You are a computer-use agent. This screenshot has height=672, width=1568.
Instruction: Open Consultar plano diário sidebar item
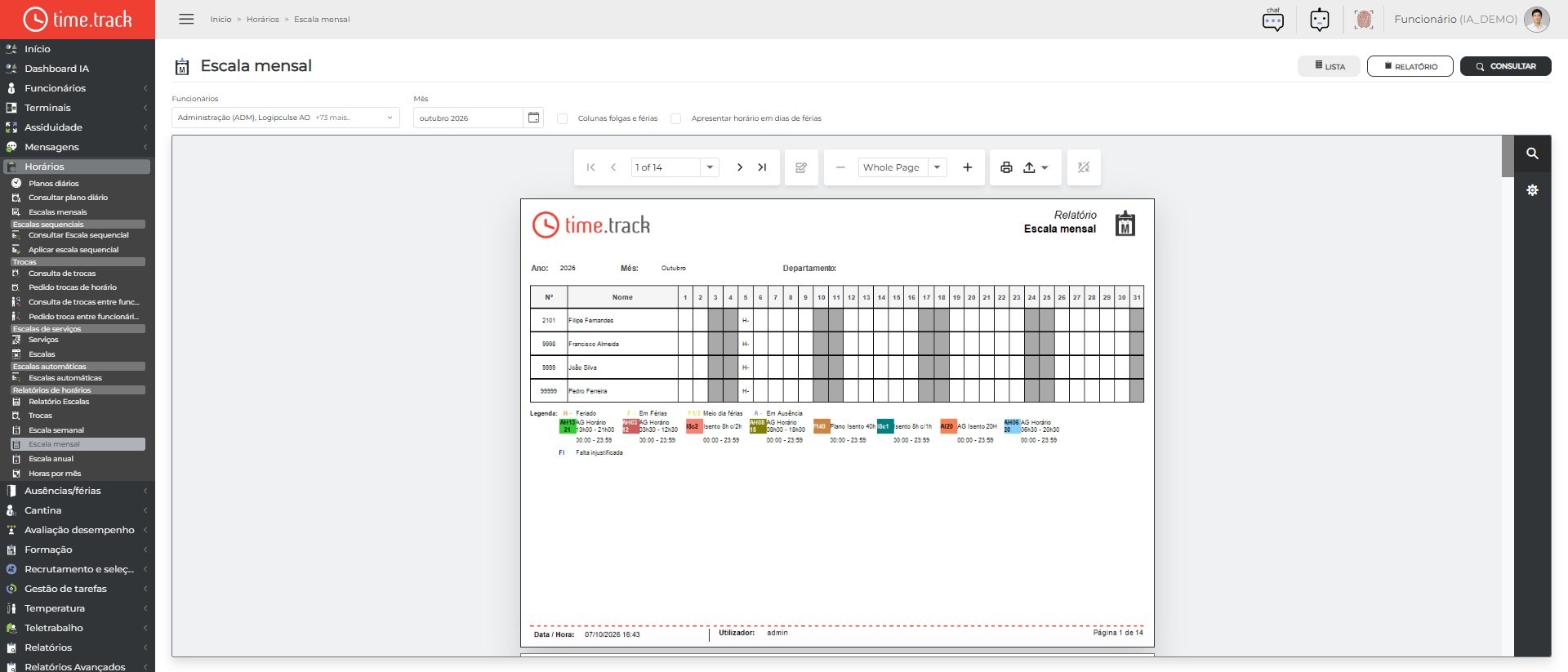(68, 198)
